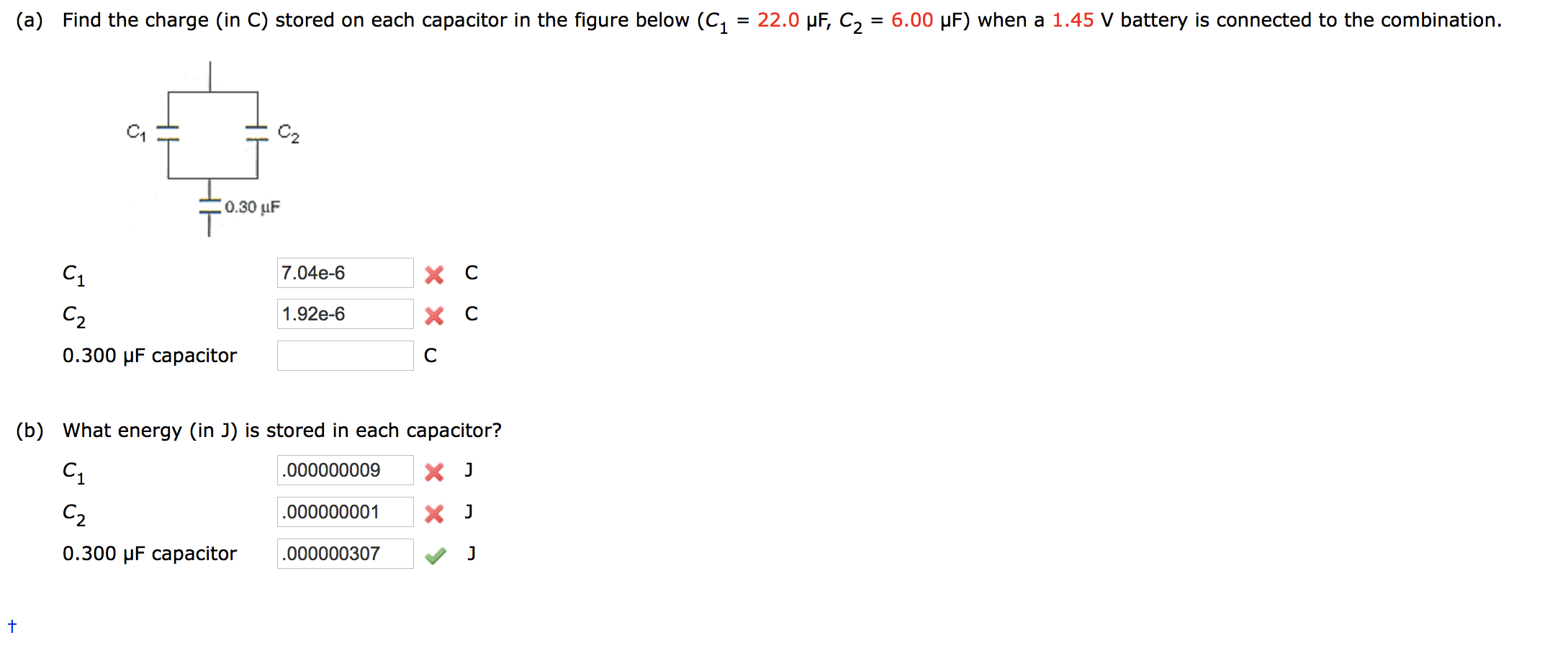This screenshot has height=648, width=1568.
Task: Select the .000000001 energy input box
Action: point(345,512)
